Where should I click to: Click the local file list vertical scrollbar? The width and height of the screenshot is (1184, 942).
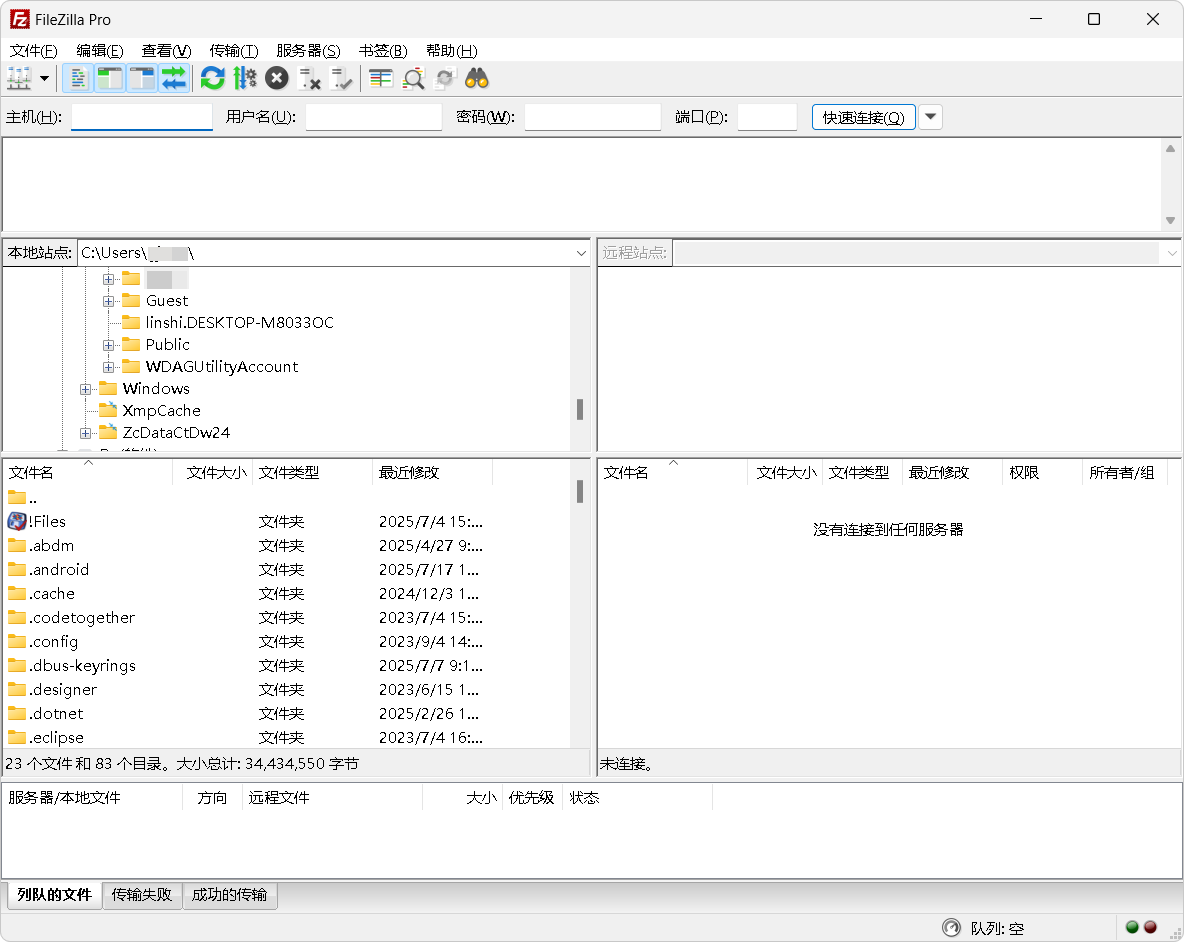pos(580,620)
